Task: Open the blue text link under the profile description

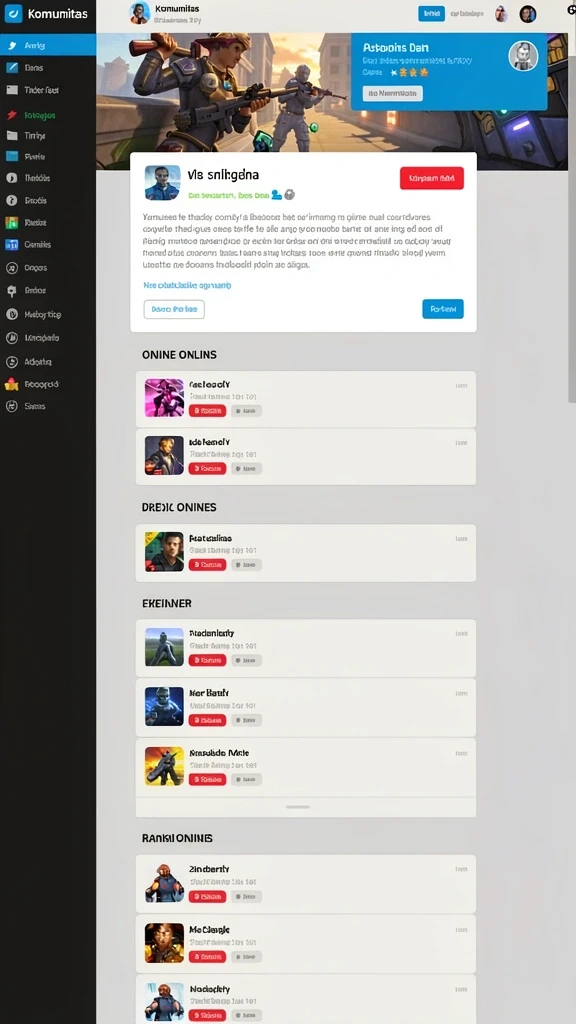Action: pos(187,285)
